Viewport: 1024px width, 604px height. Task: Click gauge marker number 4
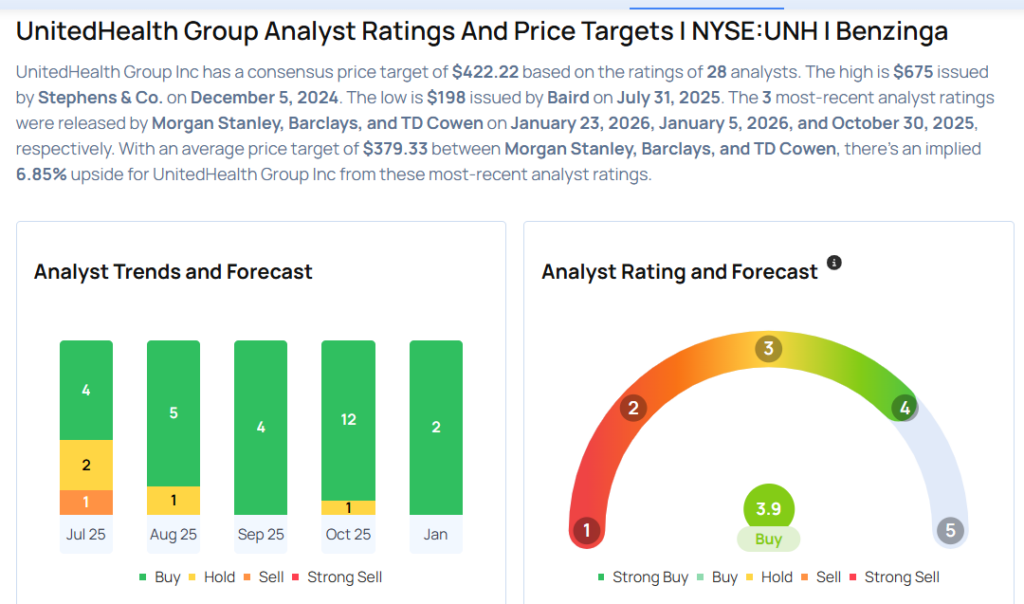pos(904,407)
